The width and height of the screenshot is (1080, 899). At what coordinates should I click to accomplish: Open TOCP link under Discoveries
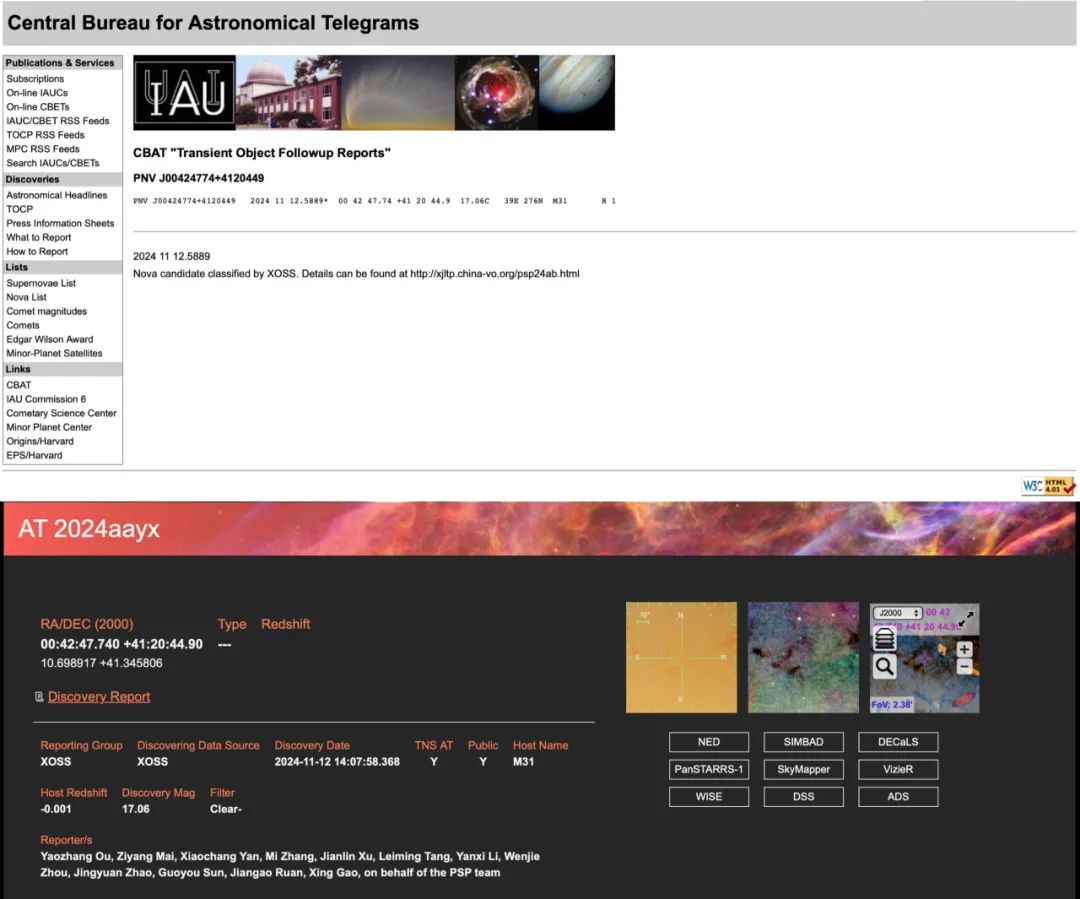[x=20, y=209]
